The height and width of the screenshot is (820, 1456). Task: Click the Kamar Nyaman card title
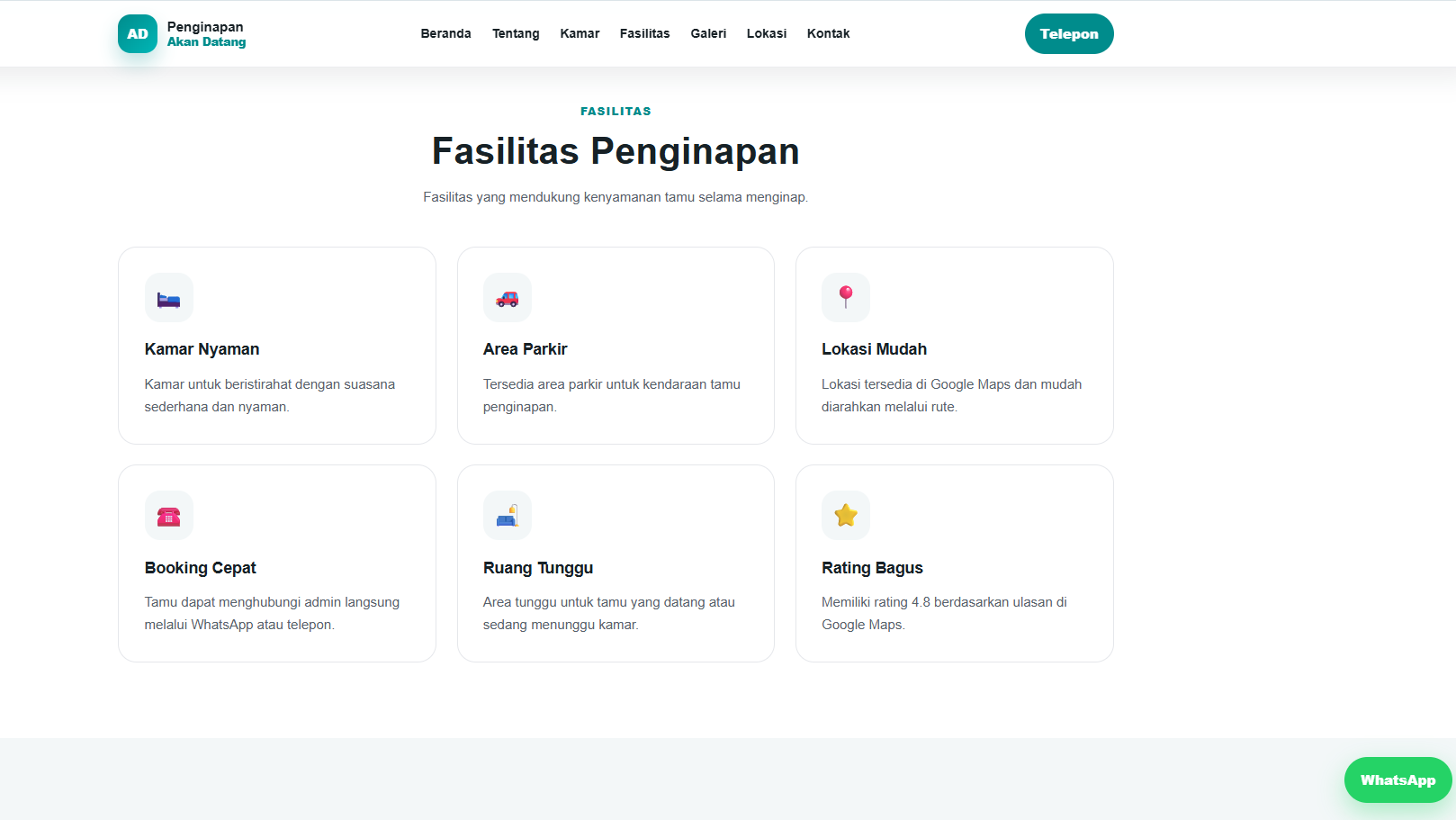pos(202,349)
